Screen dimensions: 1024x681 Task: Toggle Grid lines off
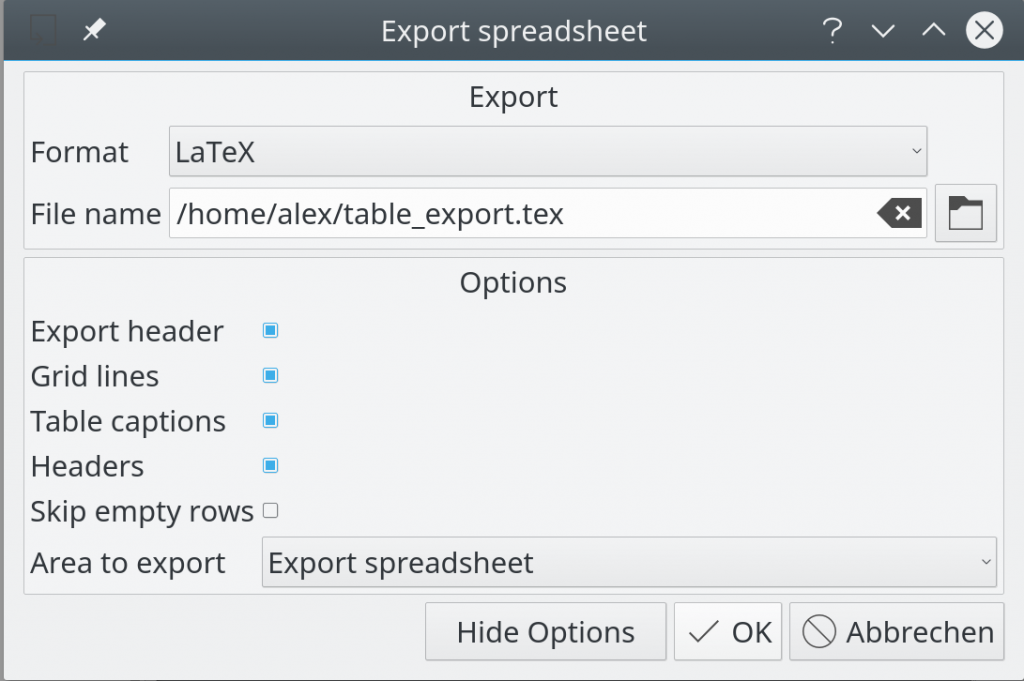(269, 375)
